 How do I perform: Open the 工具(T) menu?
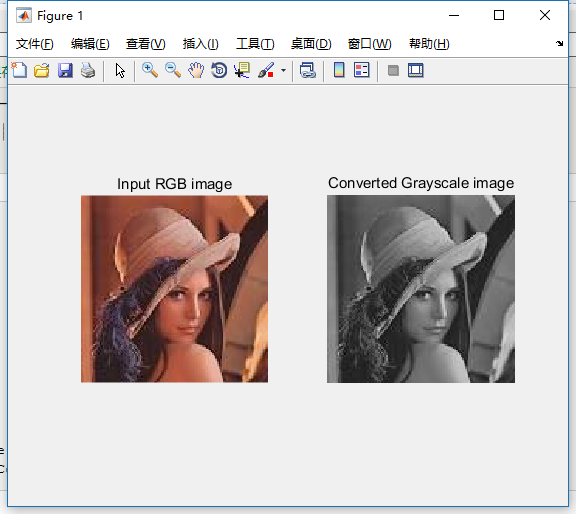[x=255, y=44]
